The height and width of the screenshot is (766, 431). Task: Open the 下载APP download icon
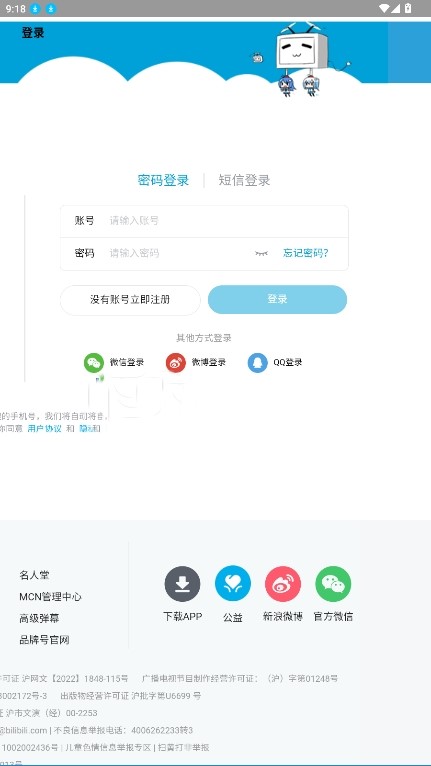pos(182,584)
